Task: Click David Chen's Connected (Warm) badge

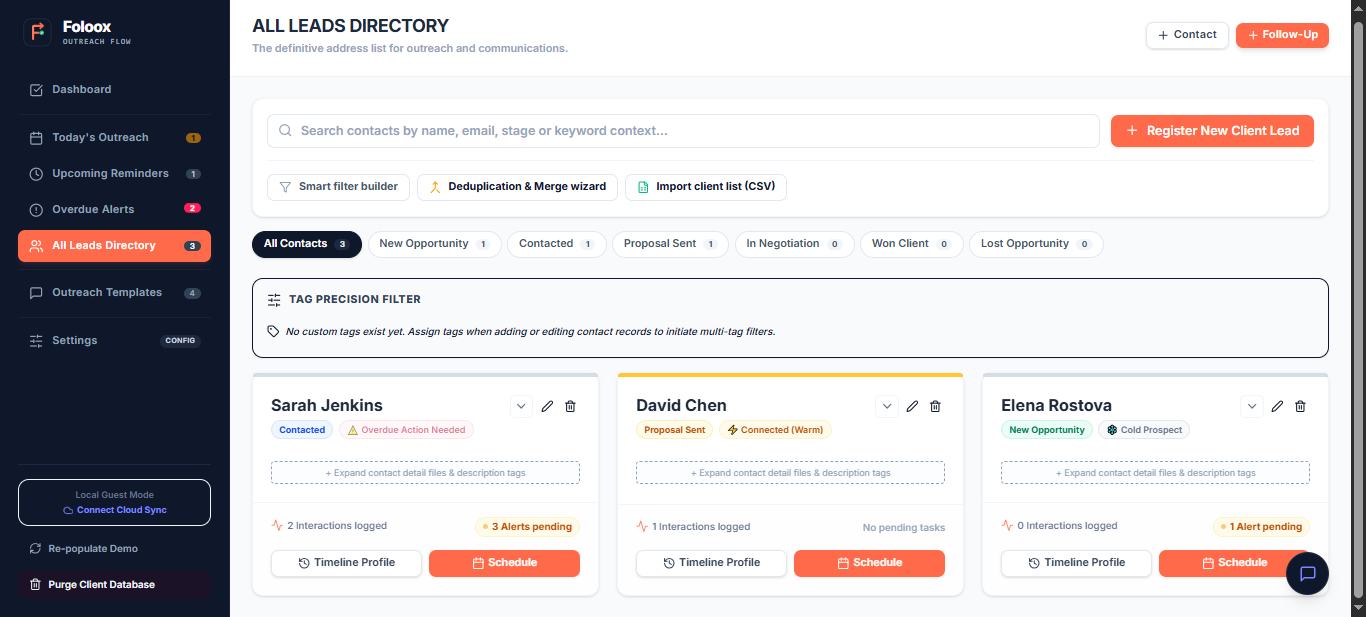Action: click(x=774, y=430)
